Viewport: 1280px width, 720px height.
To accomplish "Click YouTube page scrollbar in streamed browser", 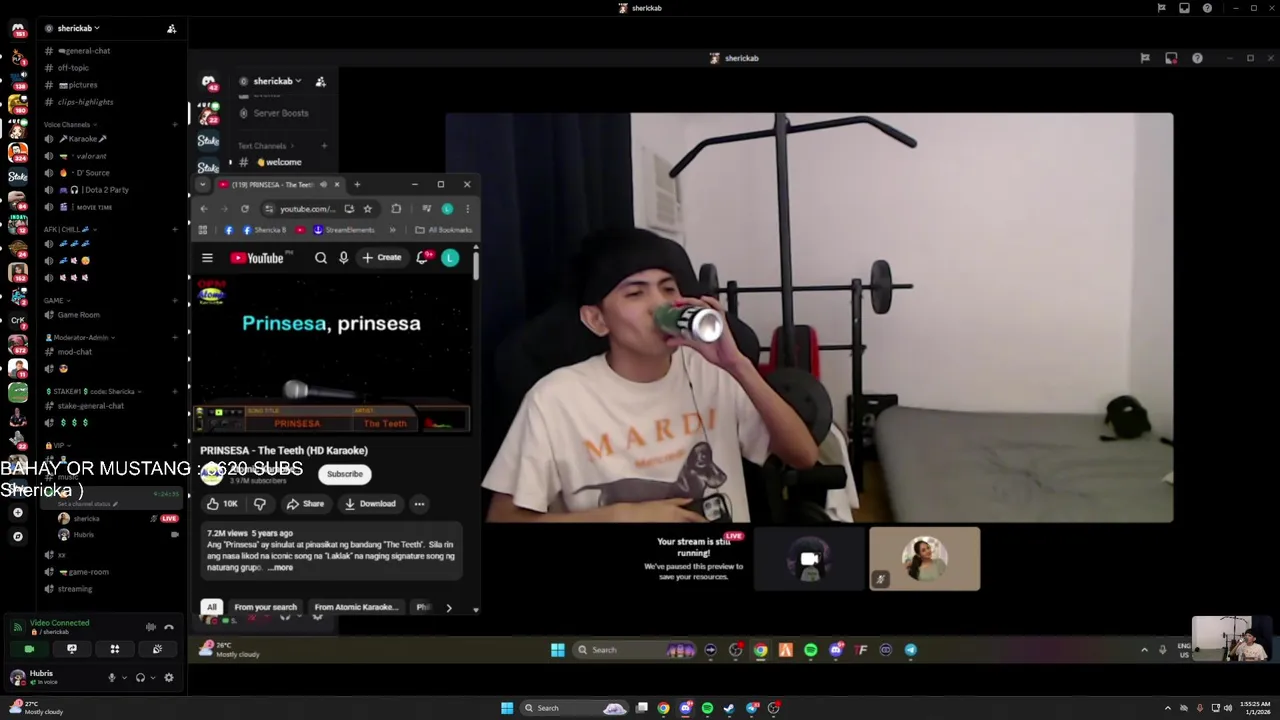I will (x=475, y=265).
